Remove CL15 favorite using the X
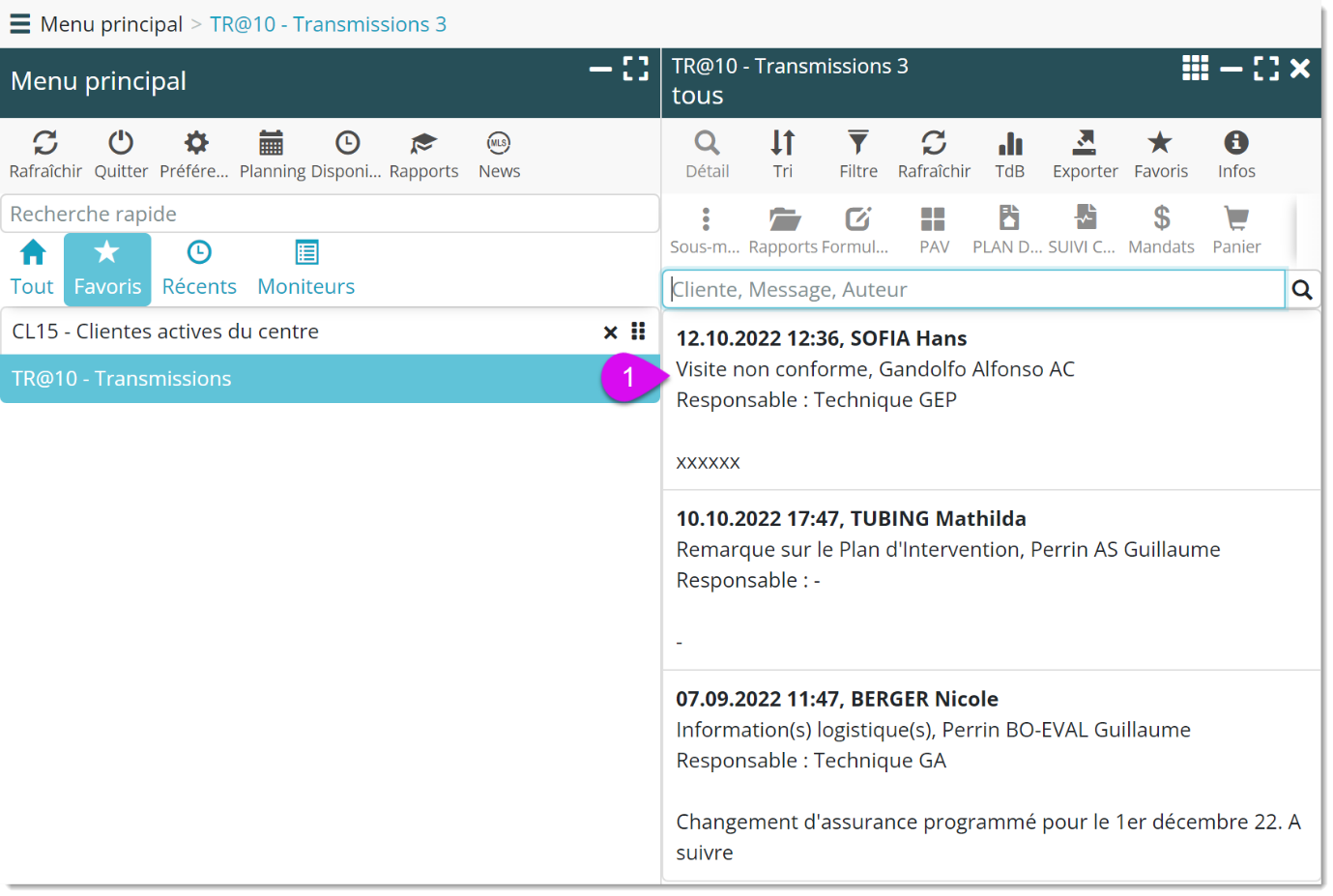This screenshot has width=1333, height=896. tap(610, 332)
